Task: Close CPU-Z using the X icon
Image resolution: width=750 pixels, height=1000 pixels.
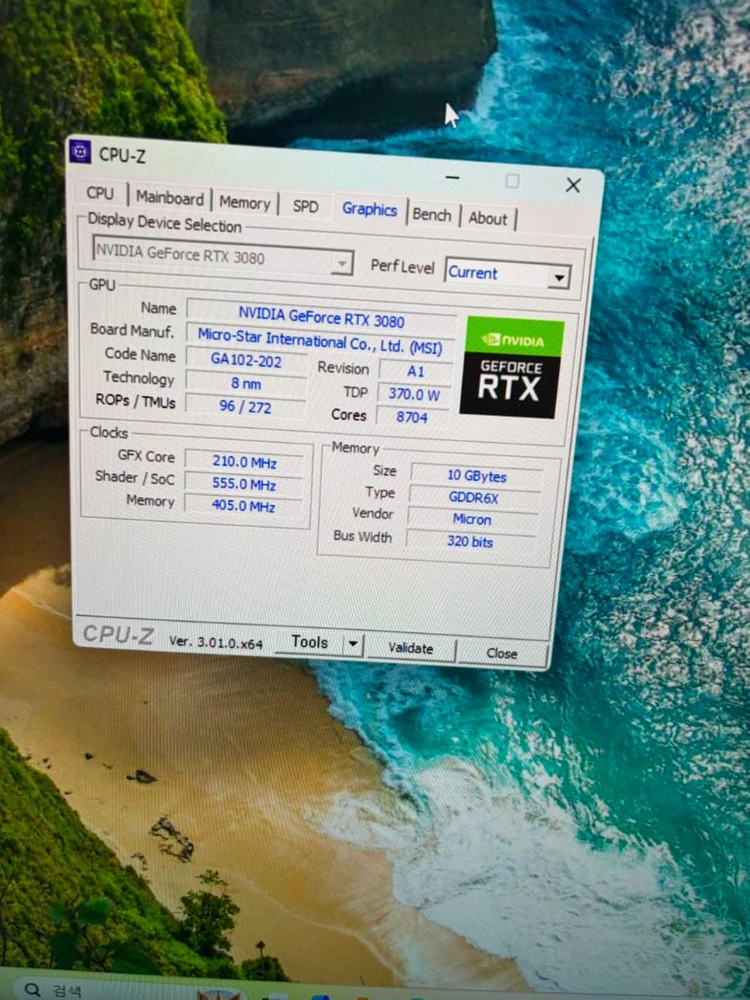Action: [573, 185]
